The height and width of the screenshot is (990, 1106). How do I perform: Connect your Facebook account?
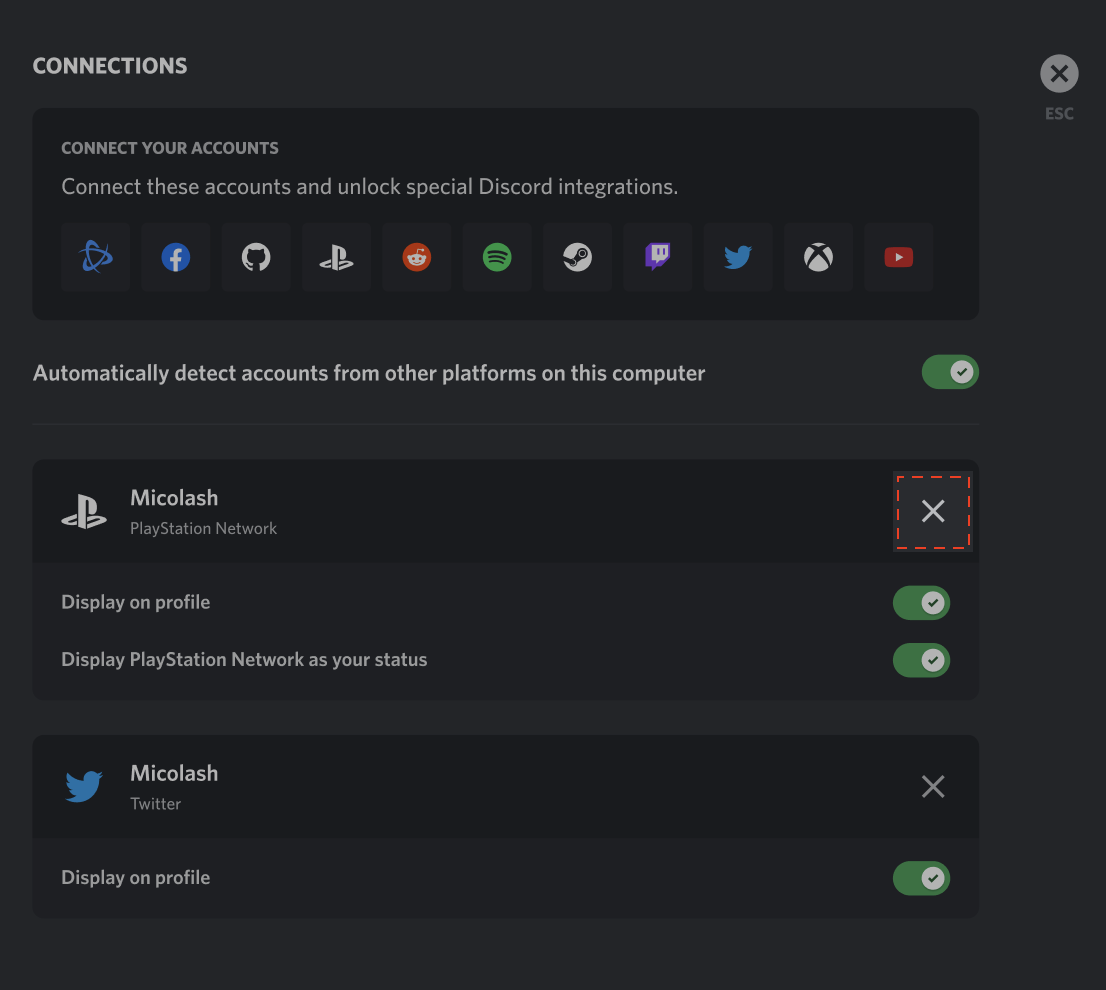176,258
